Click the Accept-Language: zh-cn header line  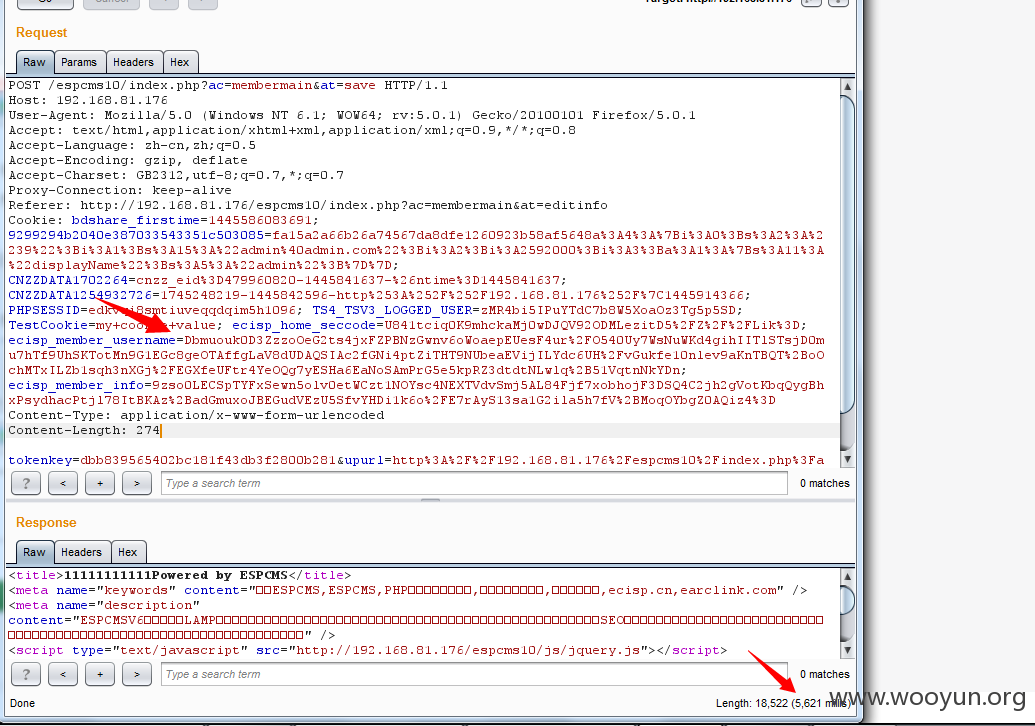click(132, 145)
